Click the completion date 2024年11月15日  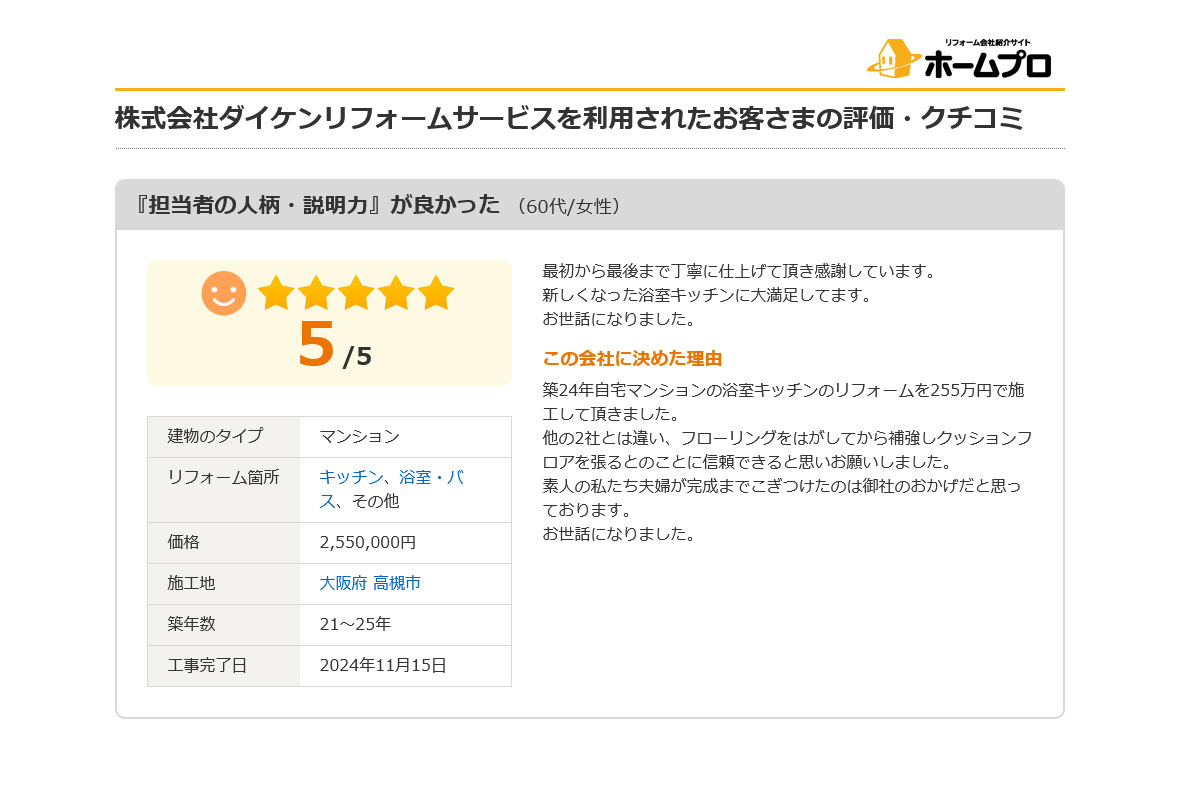click(383, 665)
